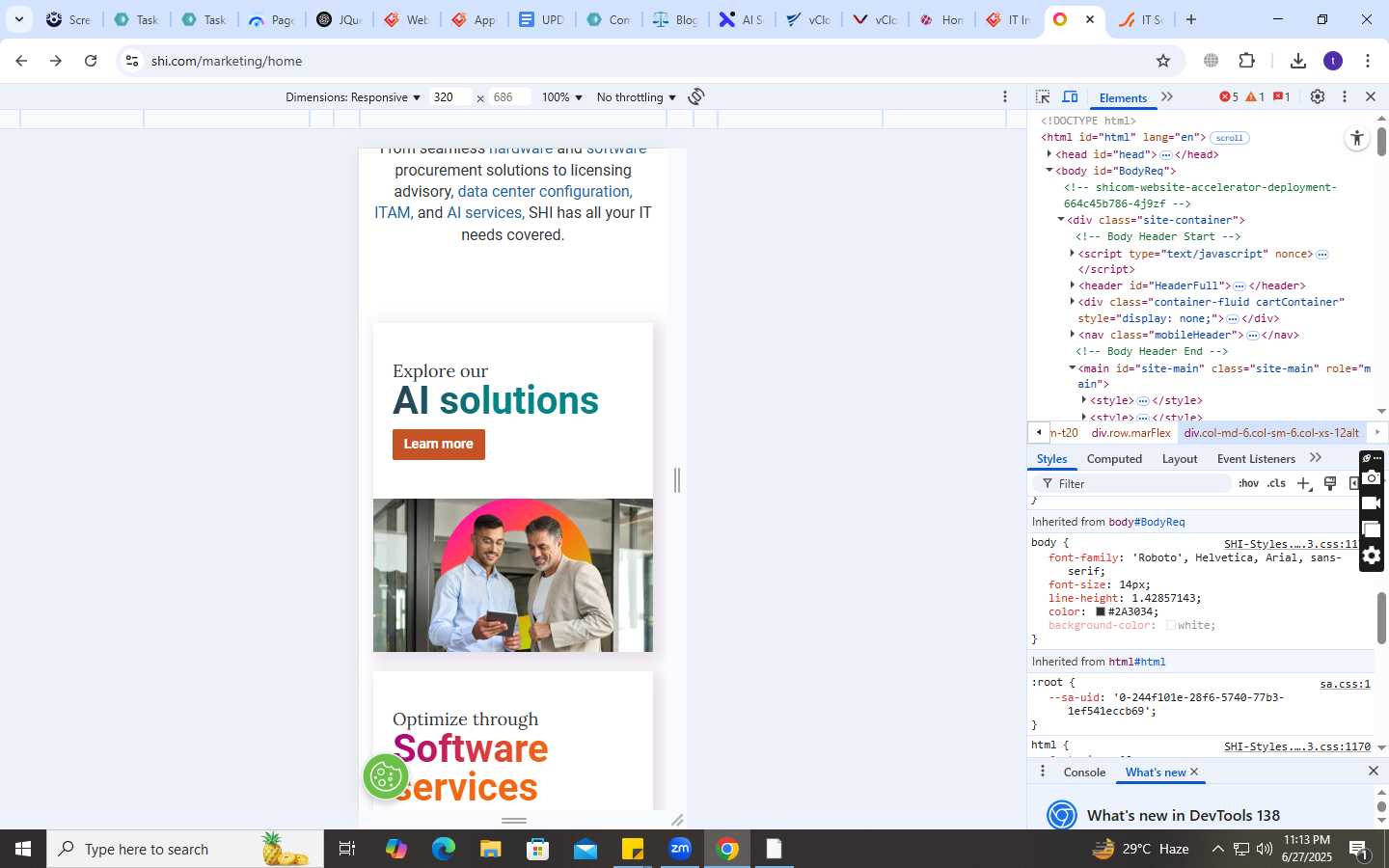Open the Chrome three-dot menu

1368,61
